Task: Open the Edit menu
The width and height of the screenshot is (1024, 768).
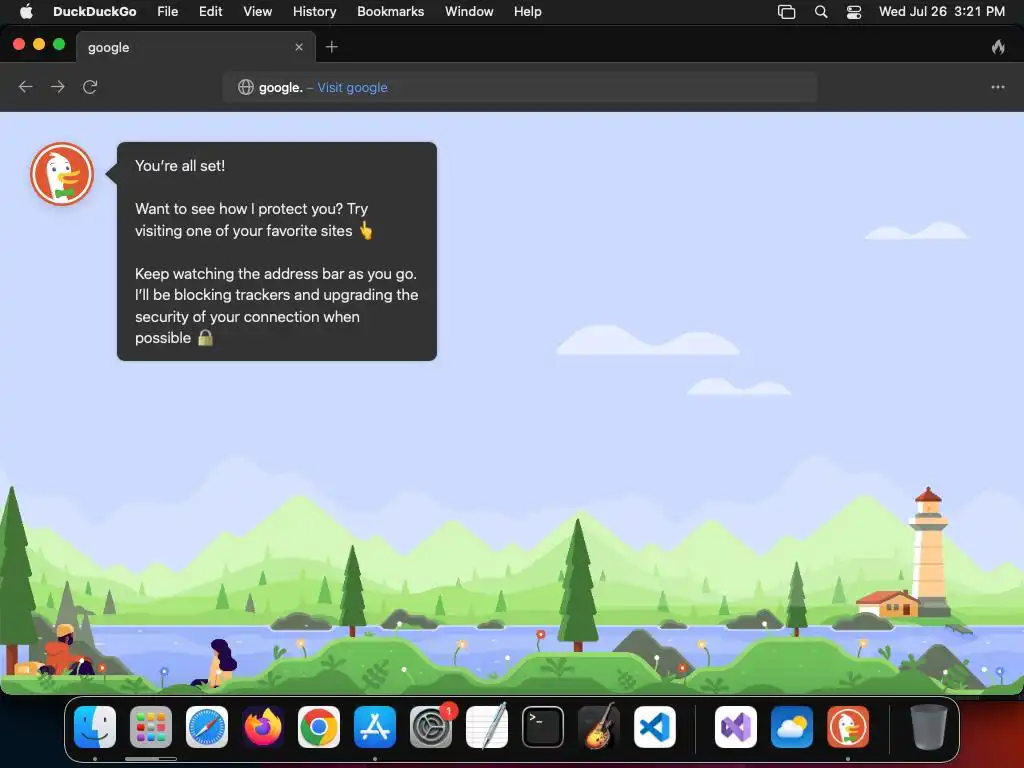Action: [x=210, y=12]
